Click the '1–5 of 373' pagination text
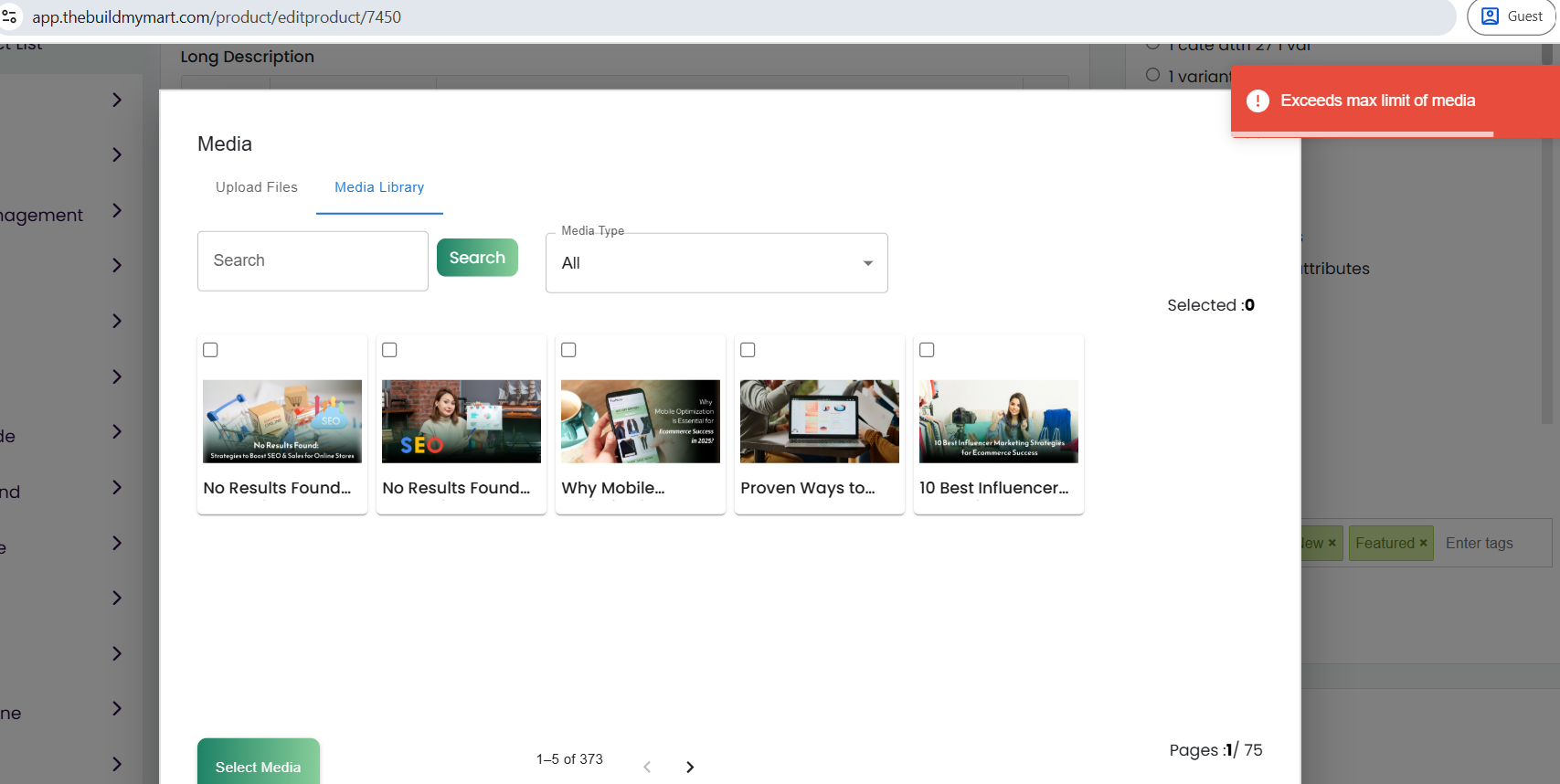Image resolution: width=1560 pixels, height=784 pixels. click(x=569, y=759)
